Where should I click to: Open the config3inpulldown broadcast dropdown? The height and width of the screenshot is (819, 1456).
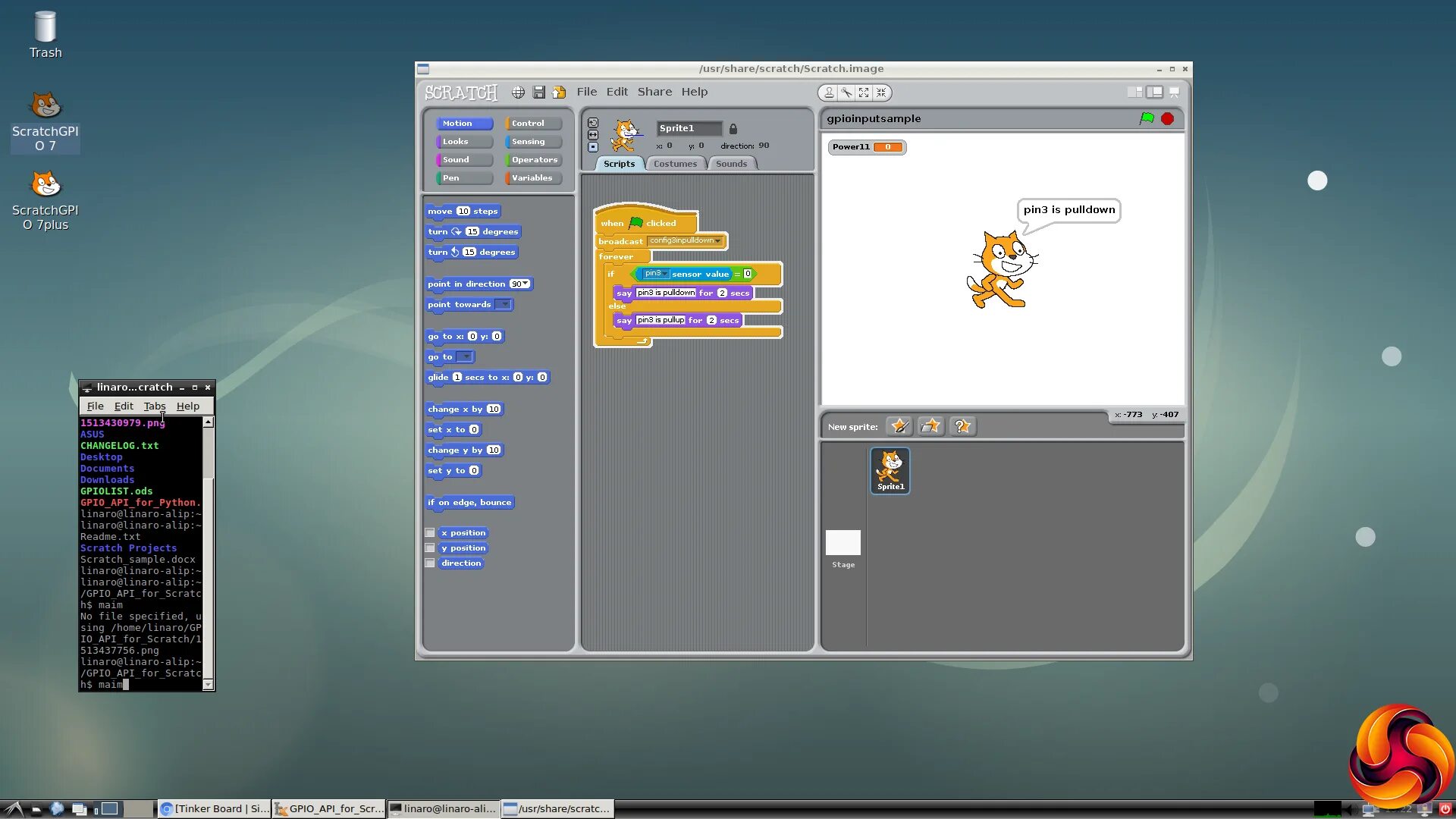coord(718,241)
